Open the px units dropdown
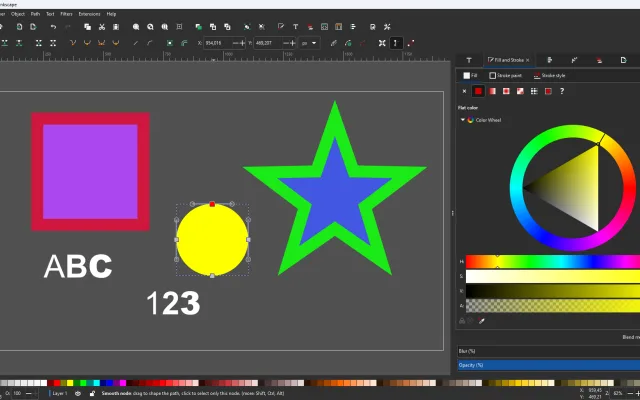 point(309,43)
